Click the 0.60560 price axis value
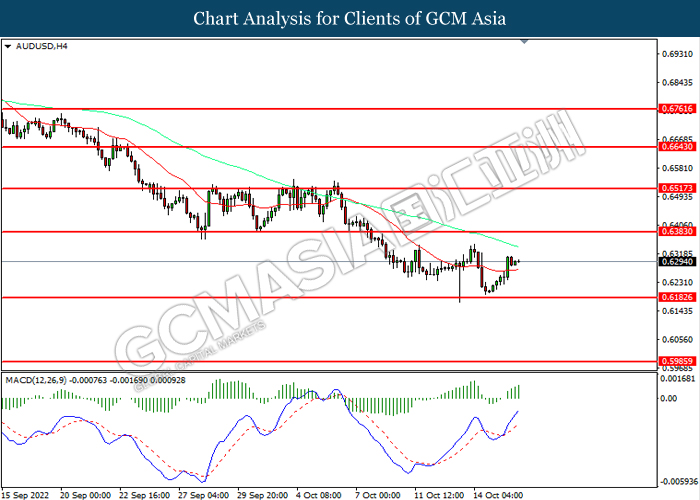The height and width of the screenshot is (500, 700). pyautogui.click(x=678, y=340)
